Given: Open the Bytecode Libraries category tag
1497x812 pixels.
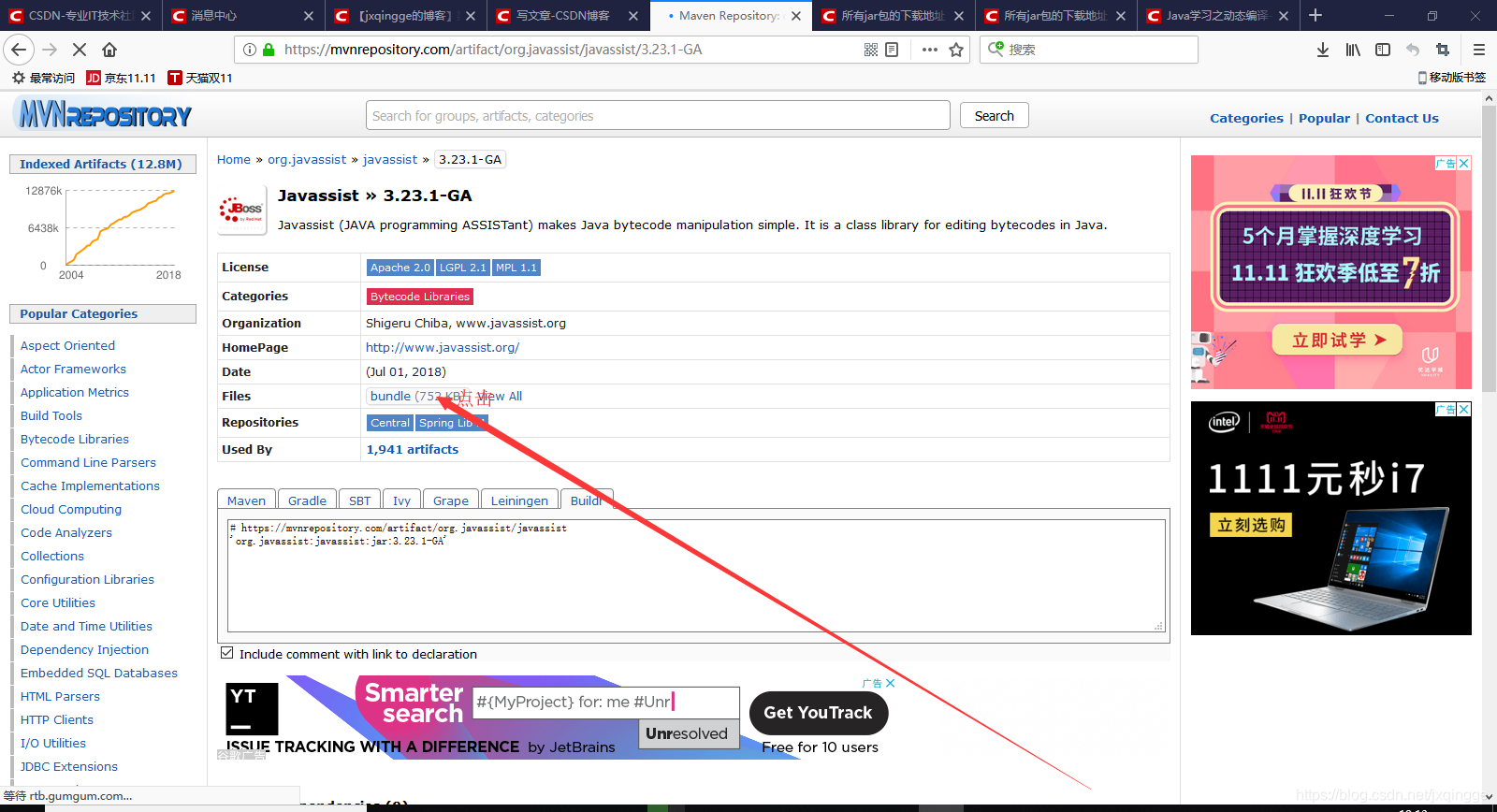Looking at the screenshot, I should (x=420, y=297).
